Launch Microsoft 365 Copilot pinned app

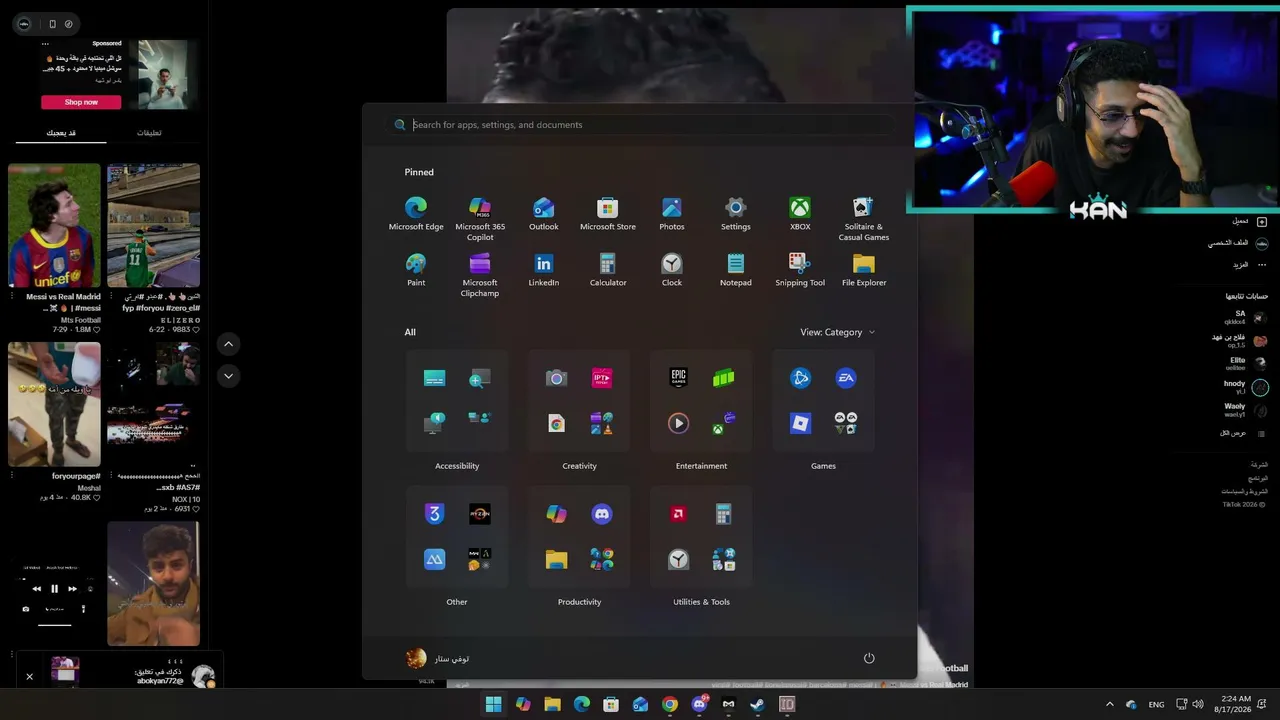(480, 219)
